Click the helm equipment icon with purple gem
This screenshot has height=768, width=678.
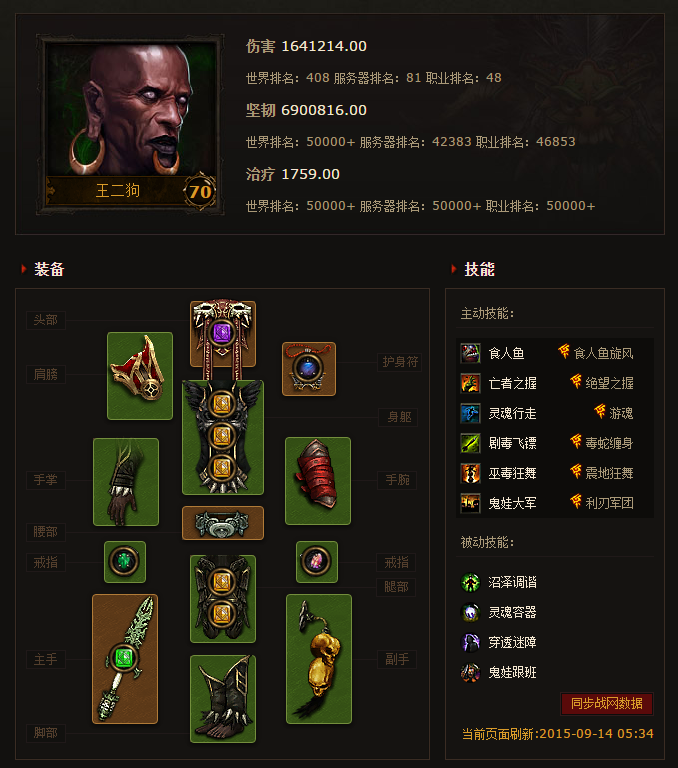point(223,334)
